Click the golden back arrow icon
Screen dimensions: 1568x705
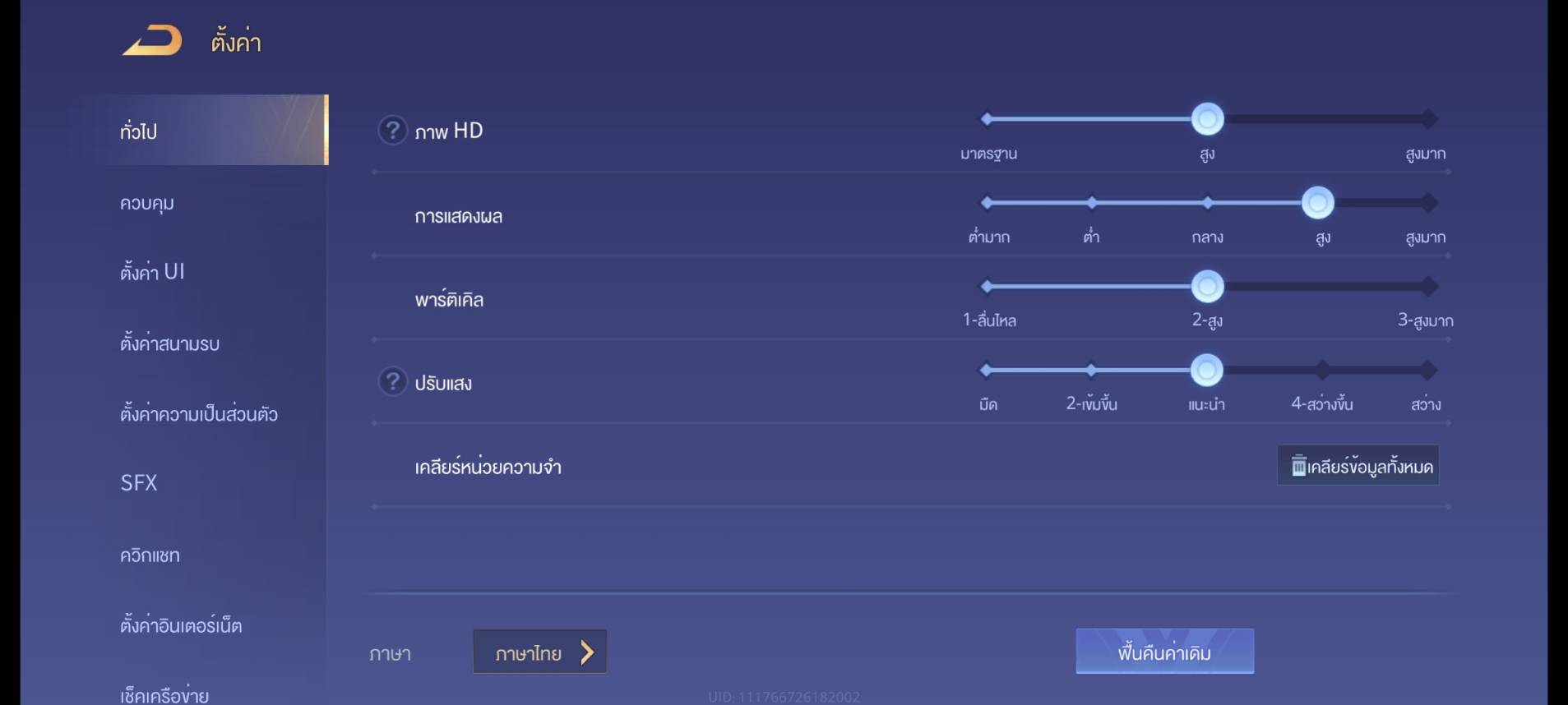[x=152, y=41]
